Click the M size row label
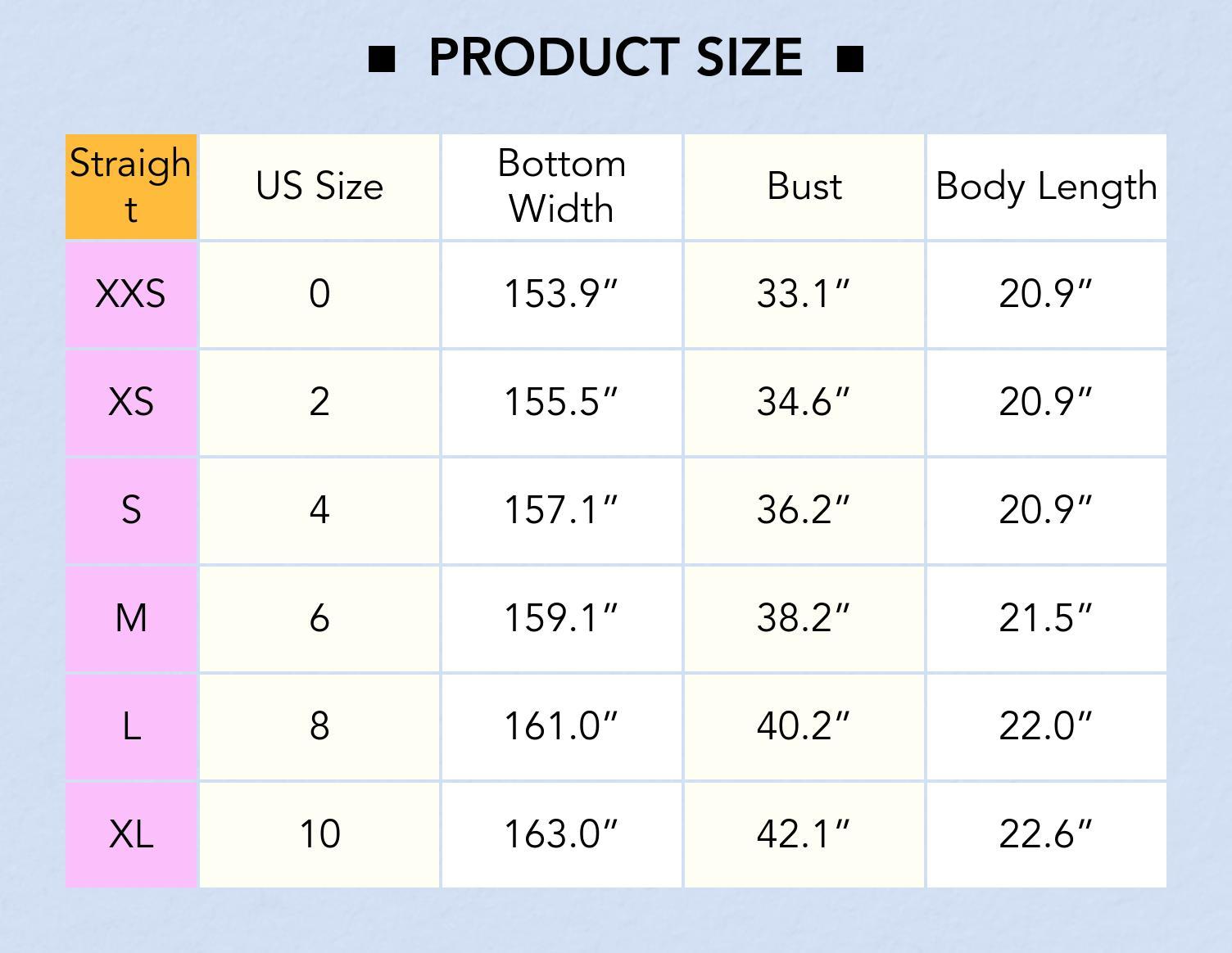 coord(131,618)
